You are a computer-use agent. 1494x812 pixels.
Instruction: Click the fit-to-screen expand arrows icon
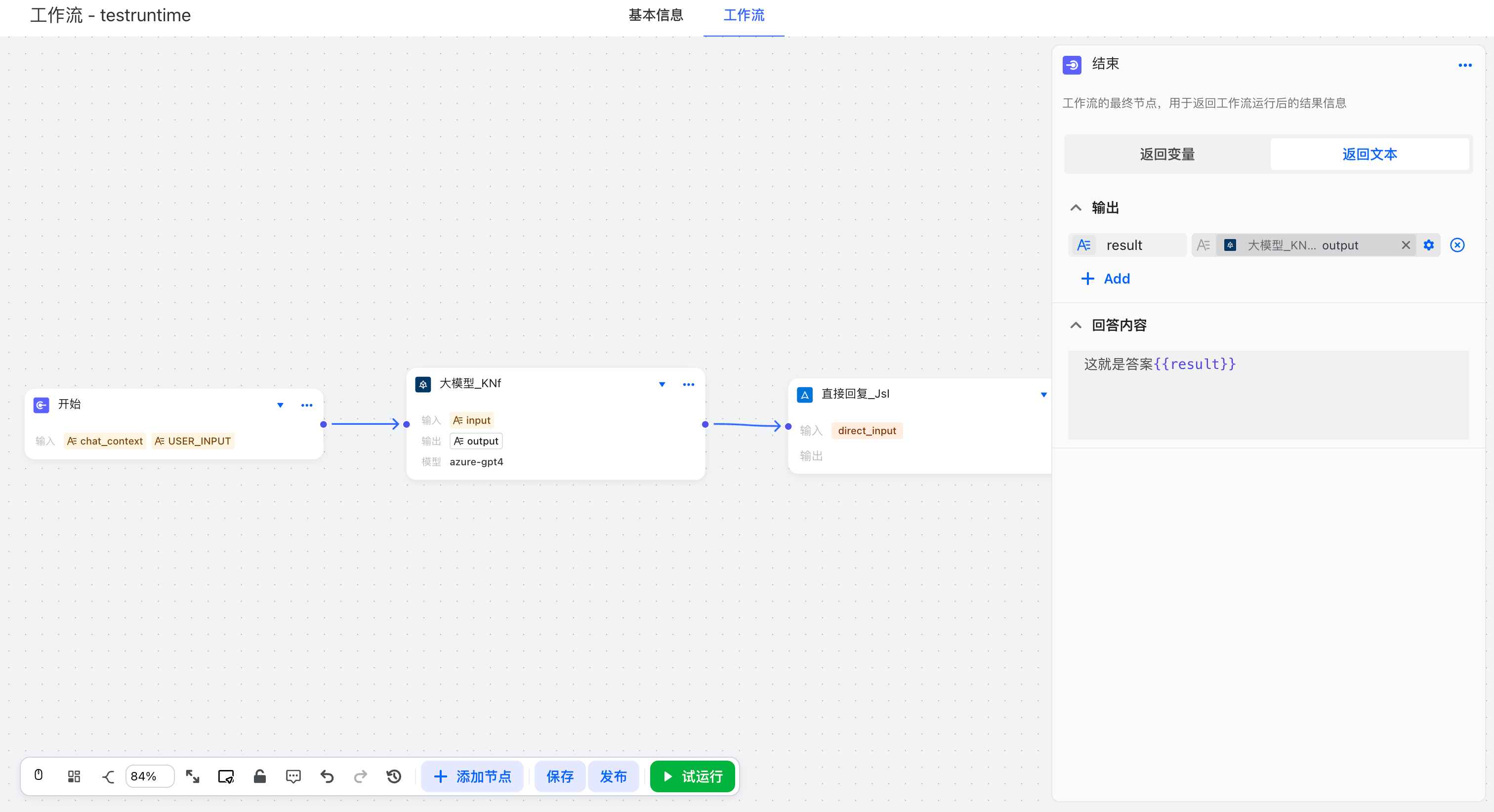[193, 776]
